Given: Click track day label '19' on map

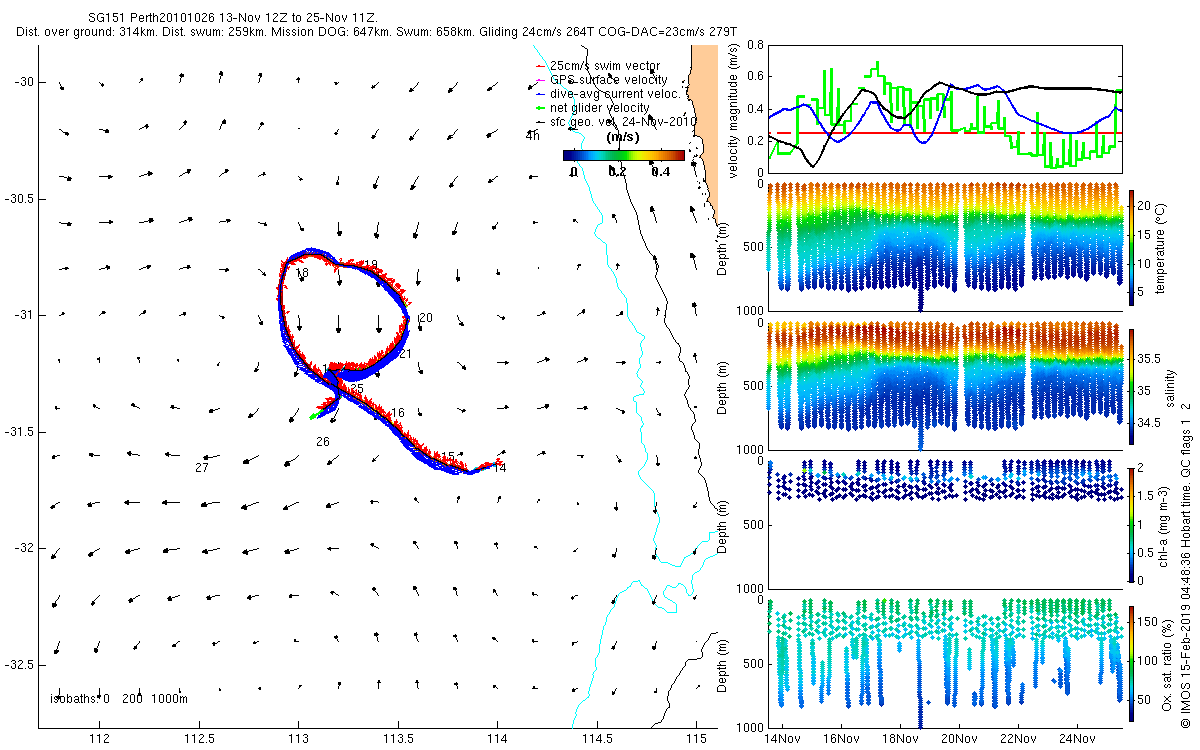Looking at the screenshot, I should (371, 265).
